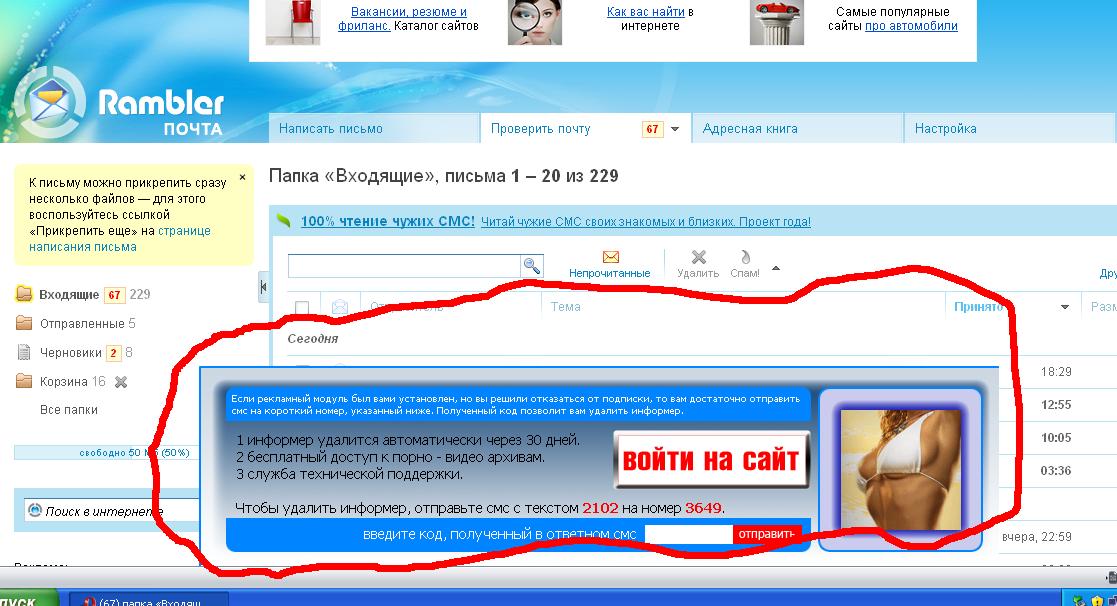
Task: Show unread messages via Непрочитанные envelope icon
Action: click(610, 258)
